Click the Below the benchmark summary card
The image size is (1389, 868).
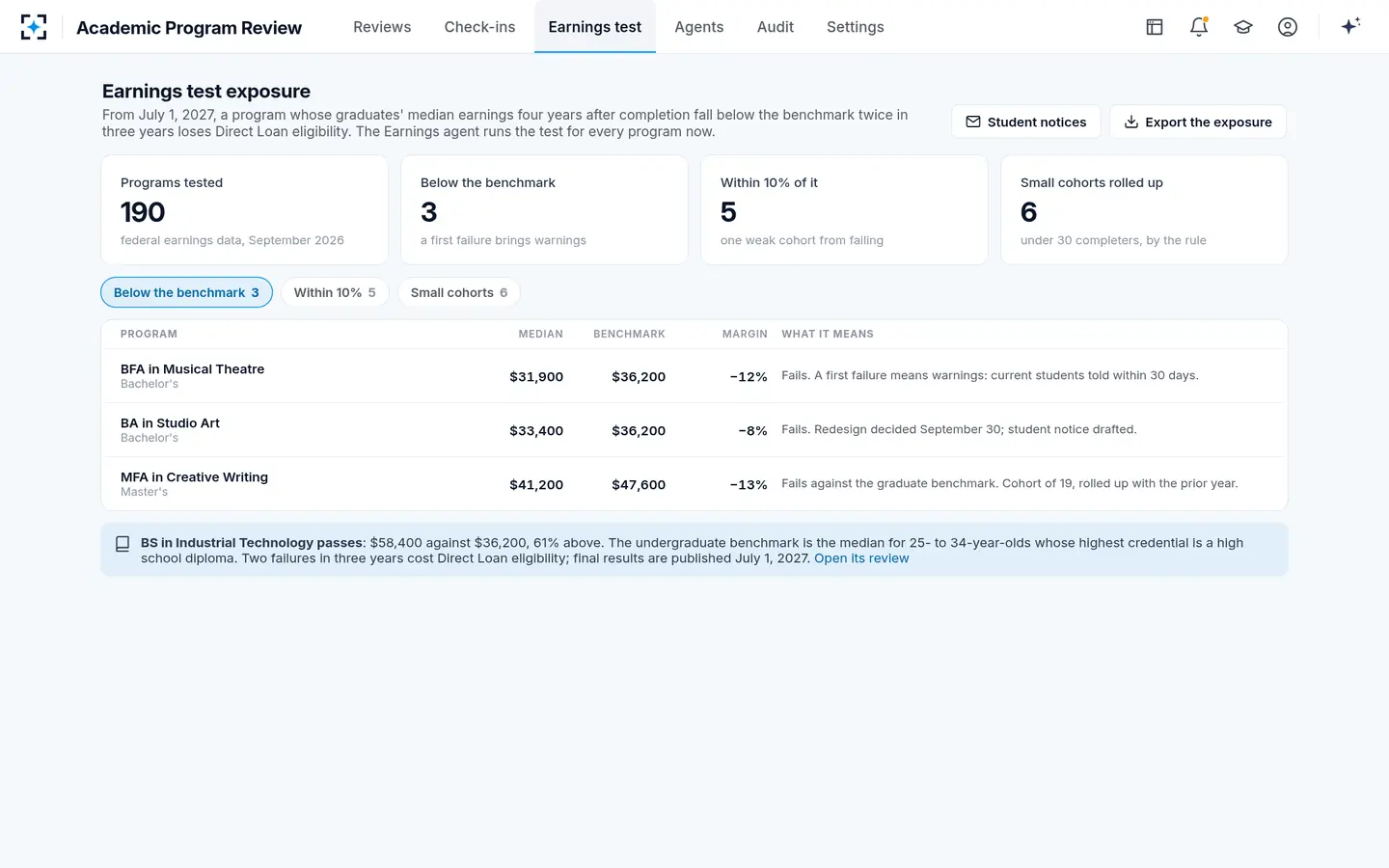544,210
